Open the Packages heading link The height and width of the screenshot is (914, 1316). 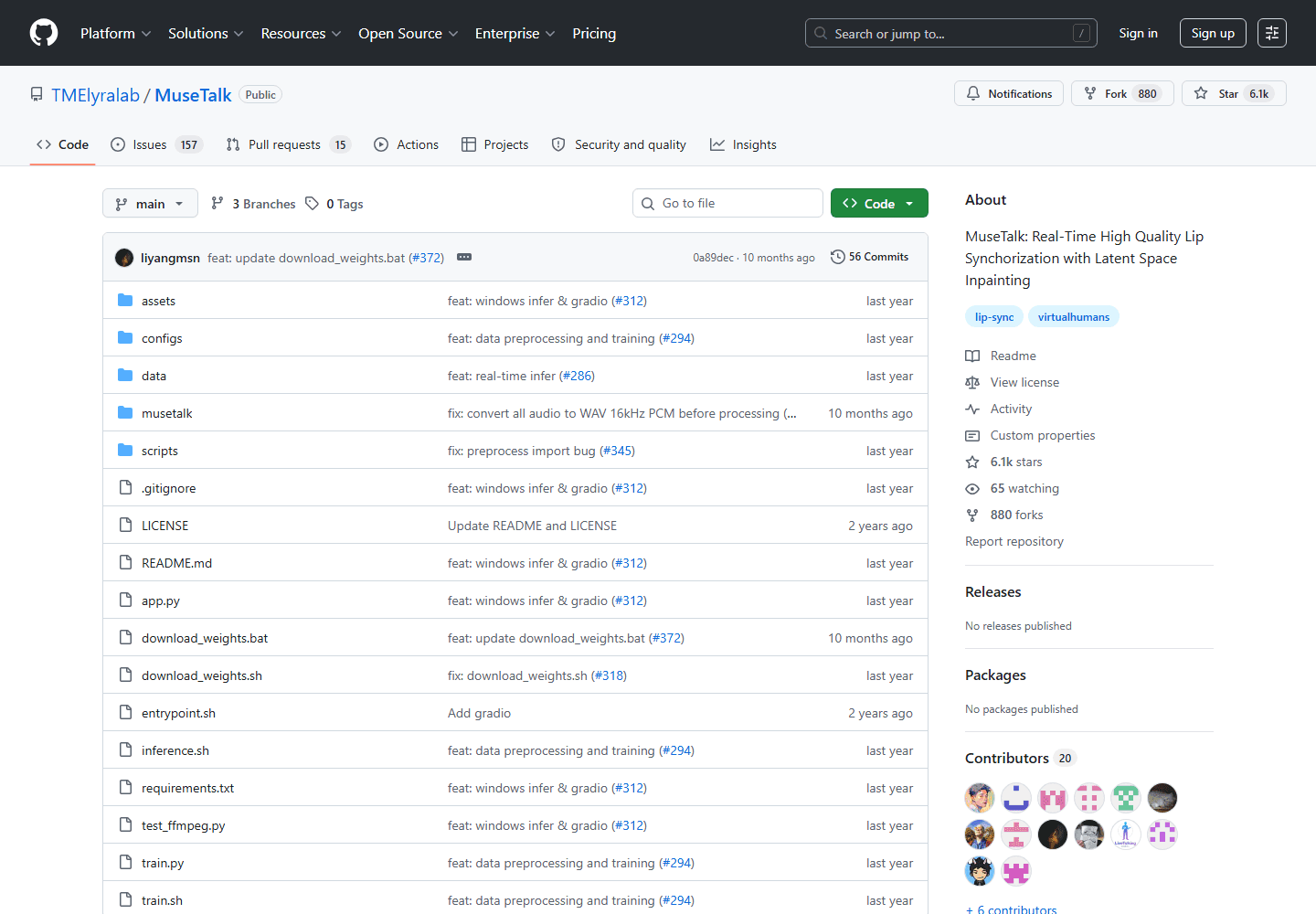click(995, 675)
